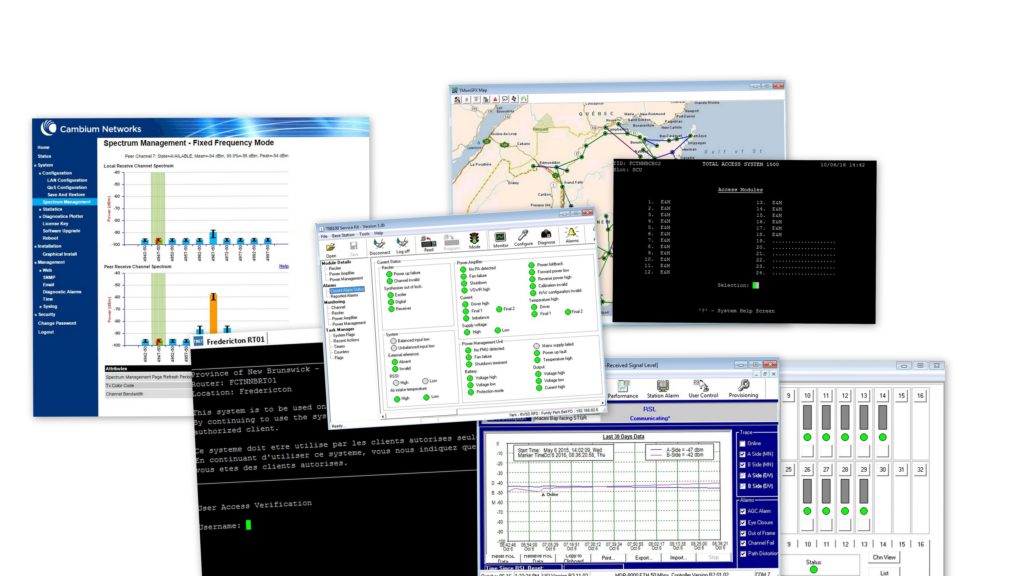Enable the Online trace checkbox
This screenshot has height=576, width=1024.
(x=743, y=443)
